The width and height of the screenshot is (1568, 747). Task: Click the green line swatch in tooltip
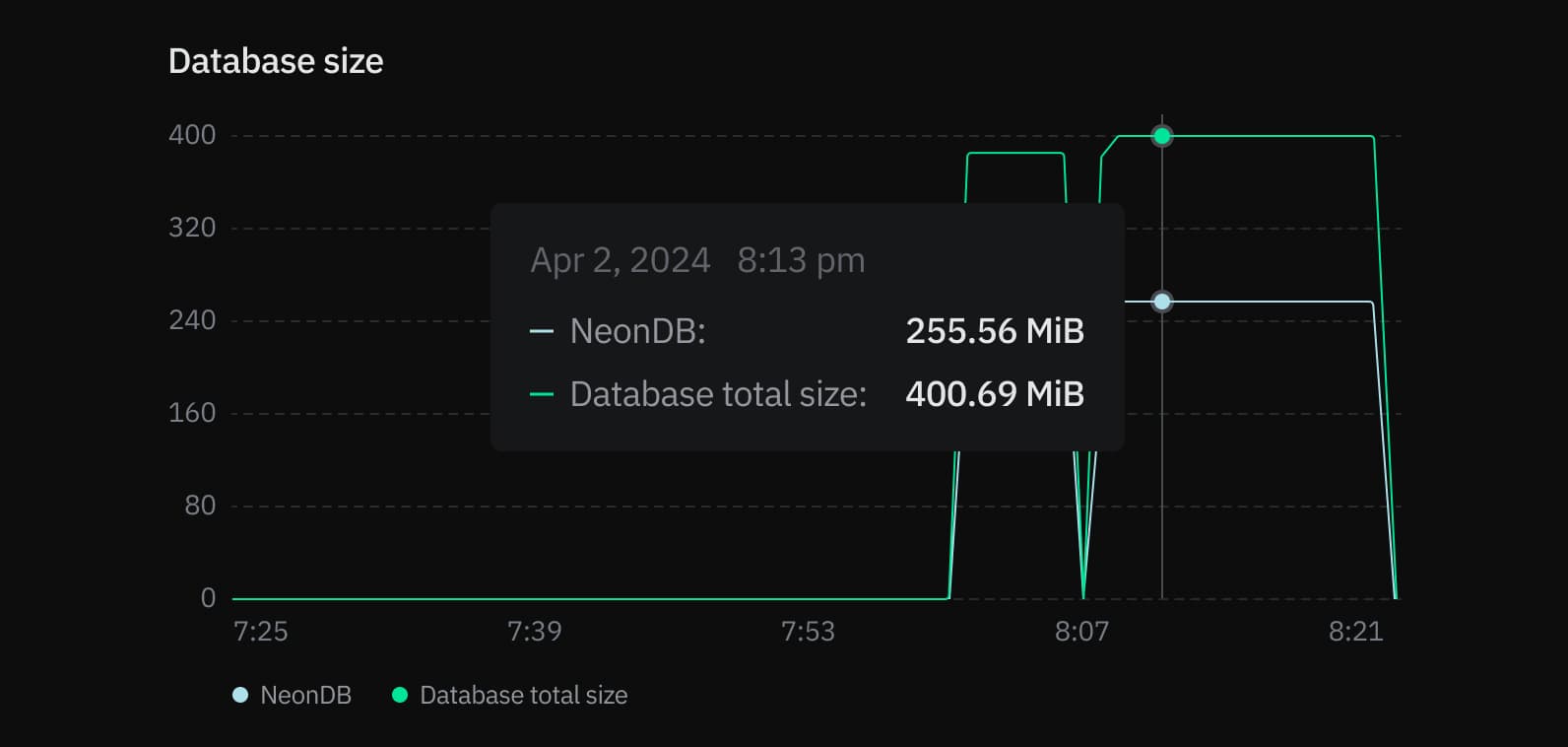[542, 394]
